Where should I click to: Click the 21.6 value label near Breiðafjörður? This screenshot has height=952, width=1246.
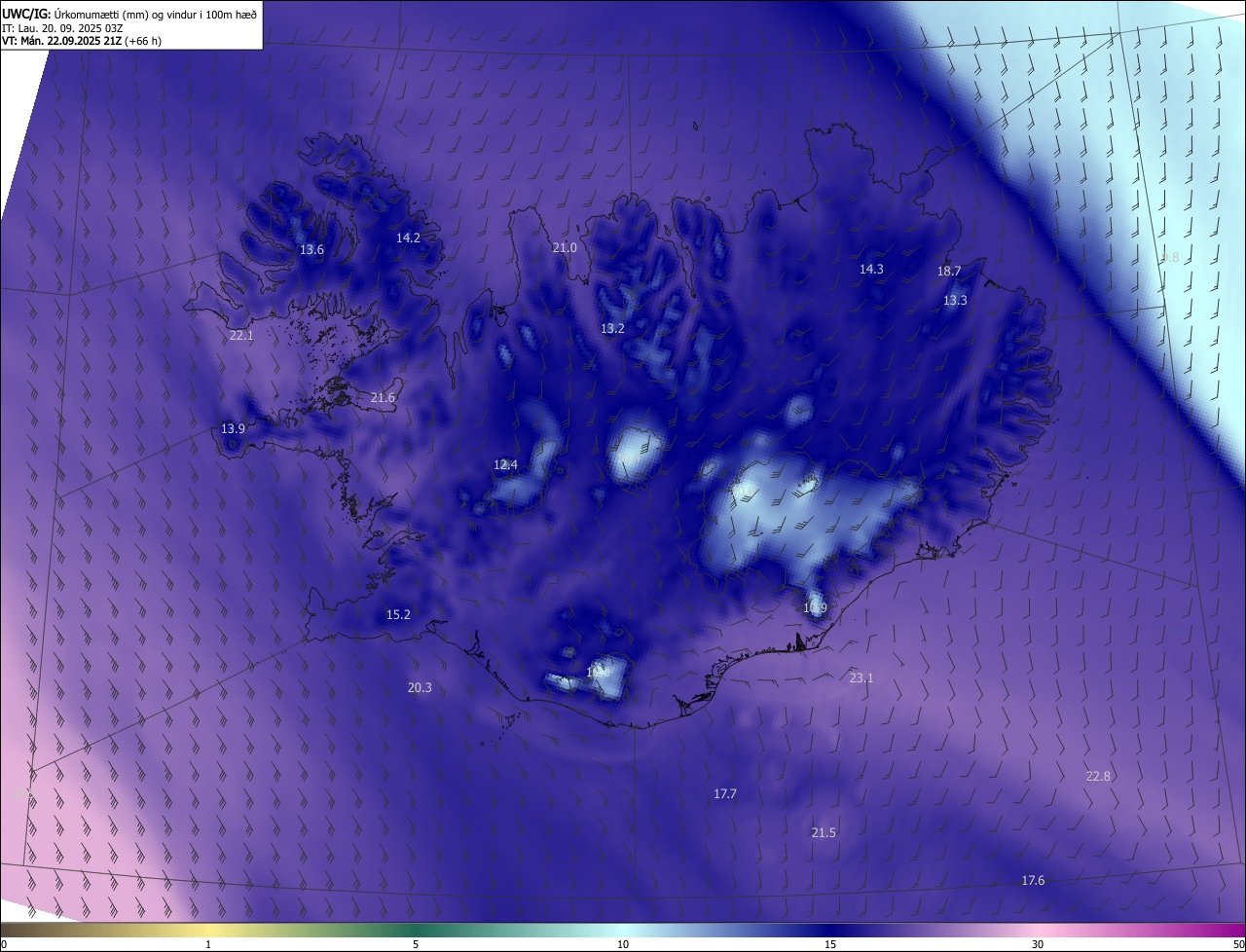click(384, 398)
